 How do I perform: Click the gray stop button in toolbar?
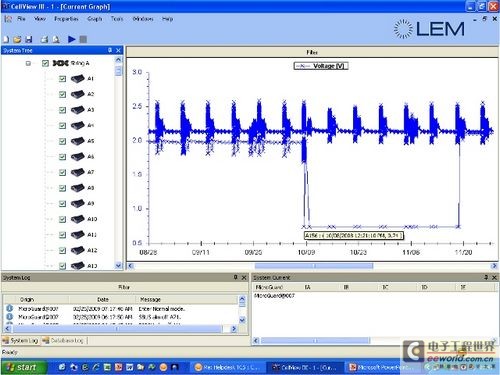[x=83, y=39]
